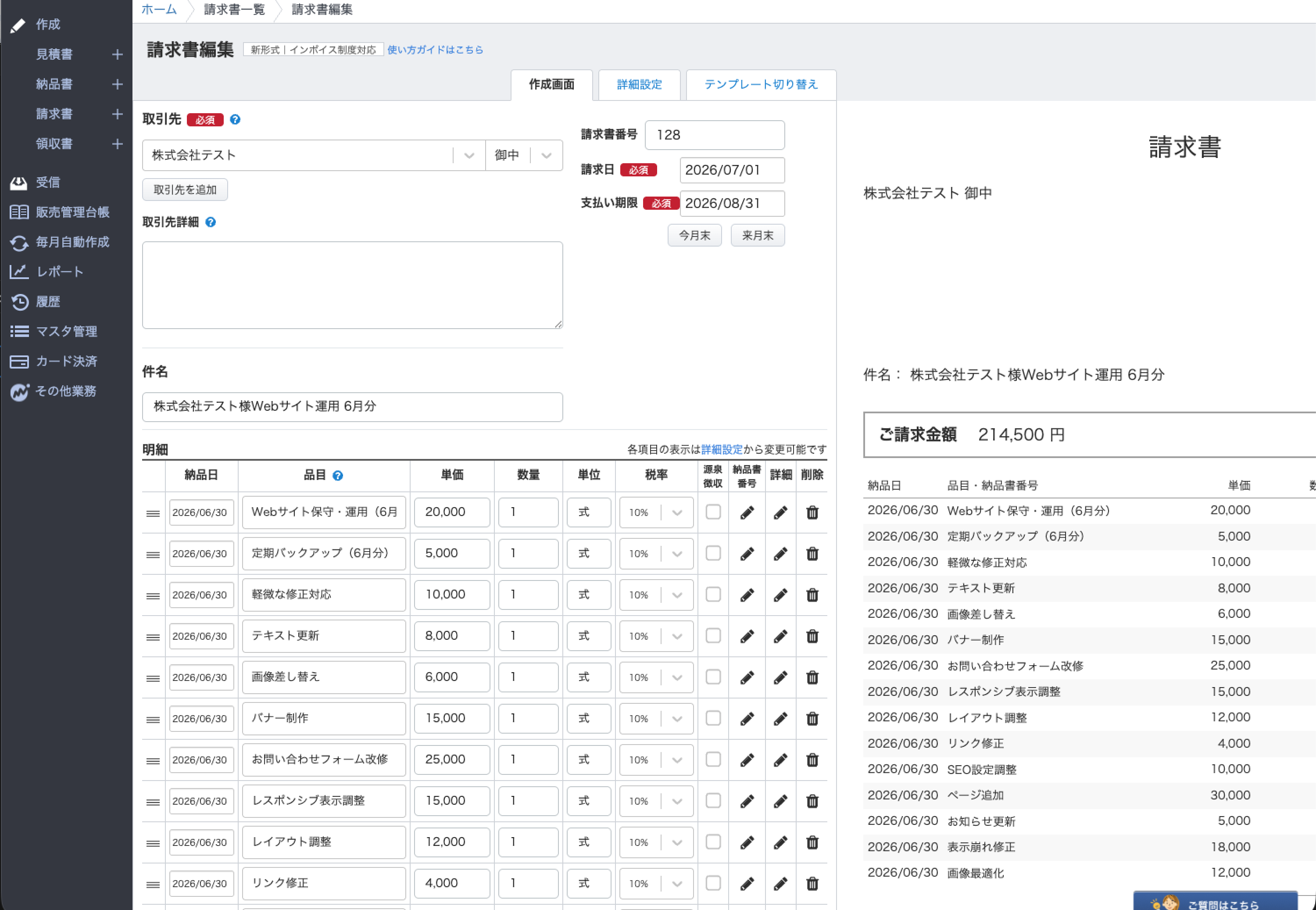The image size is (1316, 910).
Task: Click the plus icon next to 請求書
Action: [x=118, y=114]
